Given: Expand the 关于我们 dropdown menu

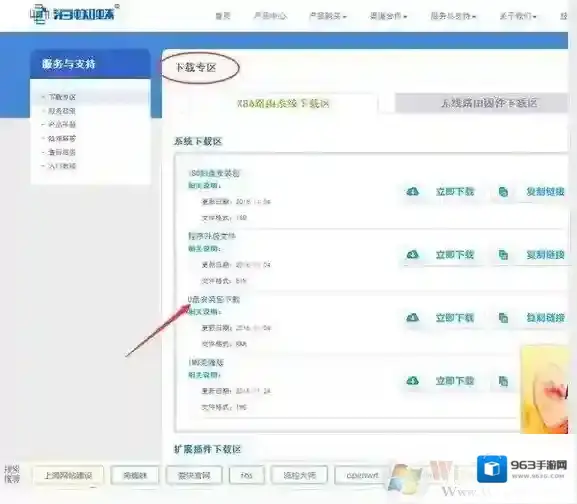Looking at the screenshot, I should point(518,16).
